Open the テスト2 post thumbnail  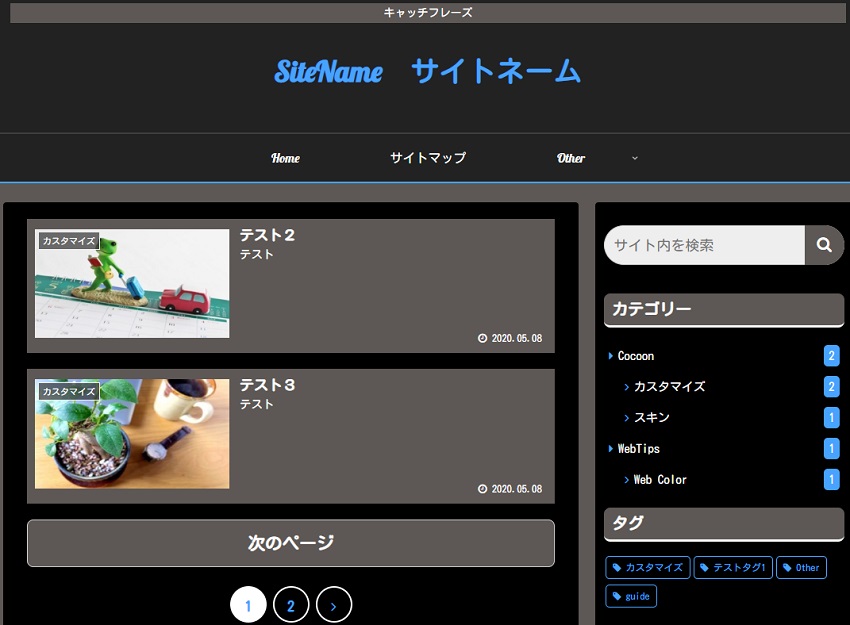click(x=132, y=283)
